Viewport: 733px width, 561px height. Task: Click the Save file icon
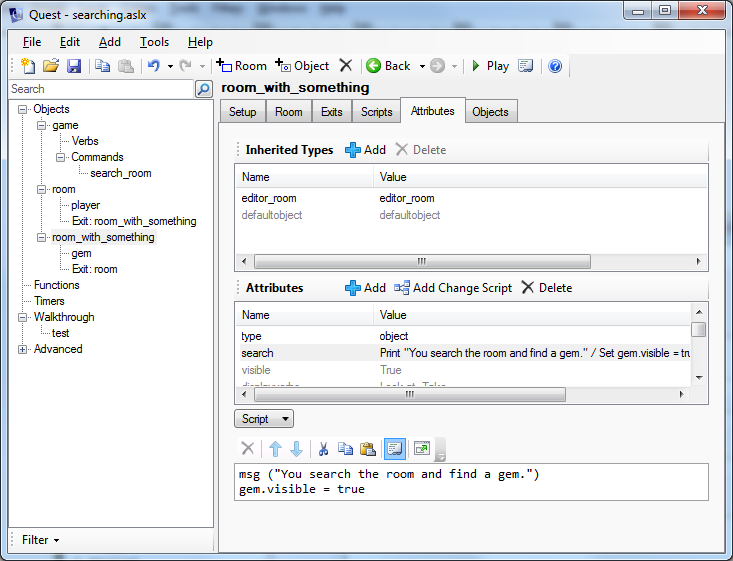74,66
